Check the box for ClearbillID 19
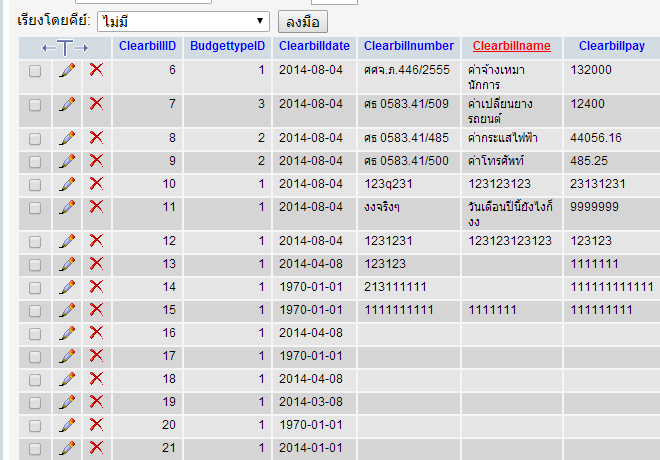 click(x=35, y=403)
